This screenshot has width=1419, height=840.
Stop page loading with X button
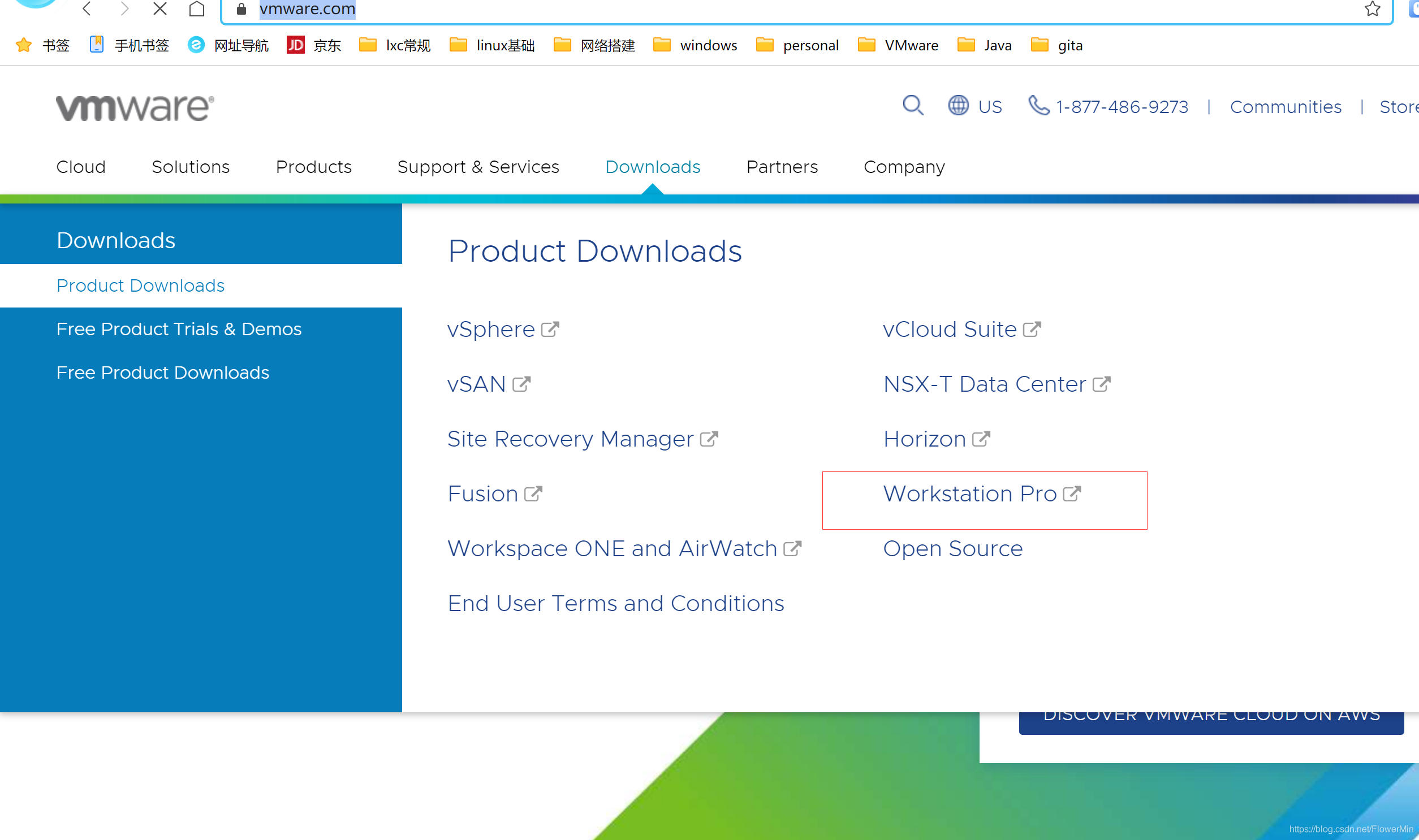tap(160, 9)
